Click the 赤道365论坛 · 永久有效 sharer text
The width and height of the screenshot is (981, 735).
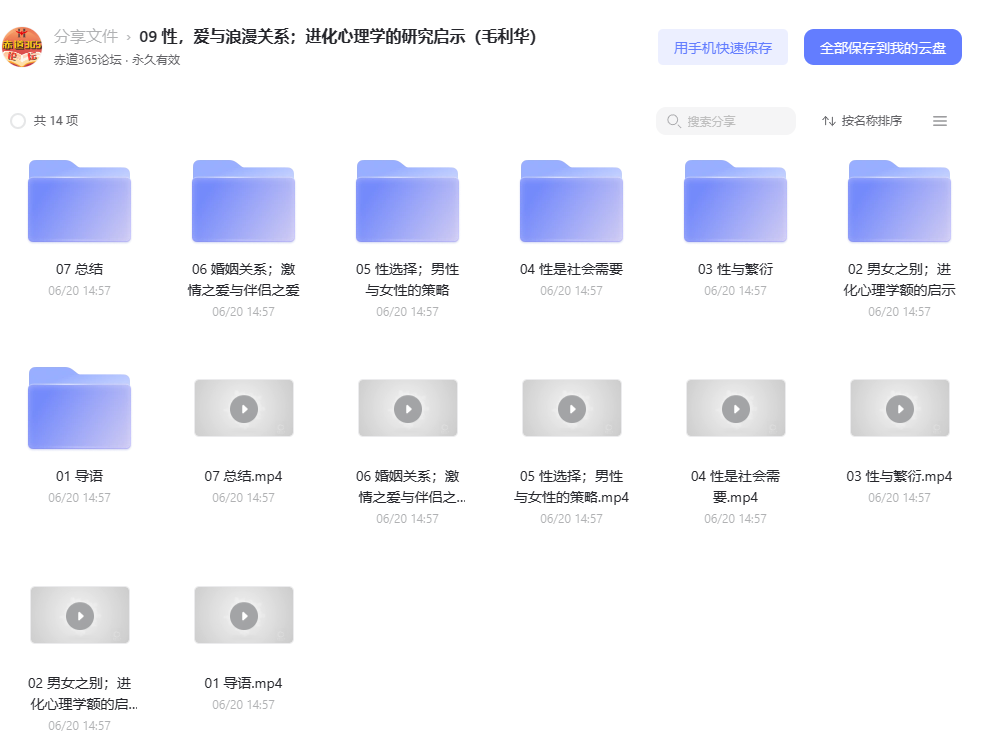coord(117,59)
